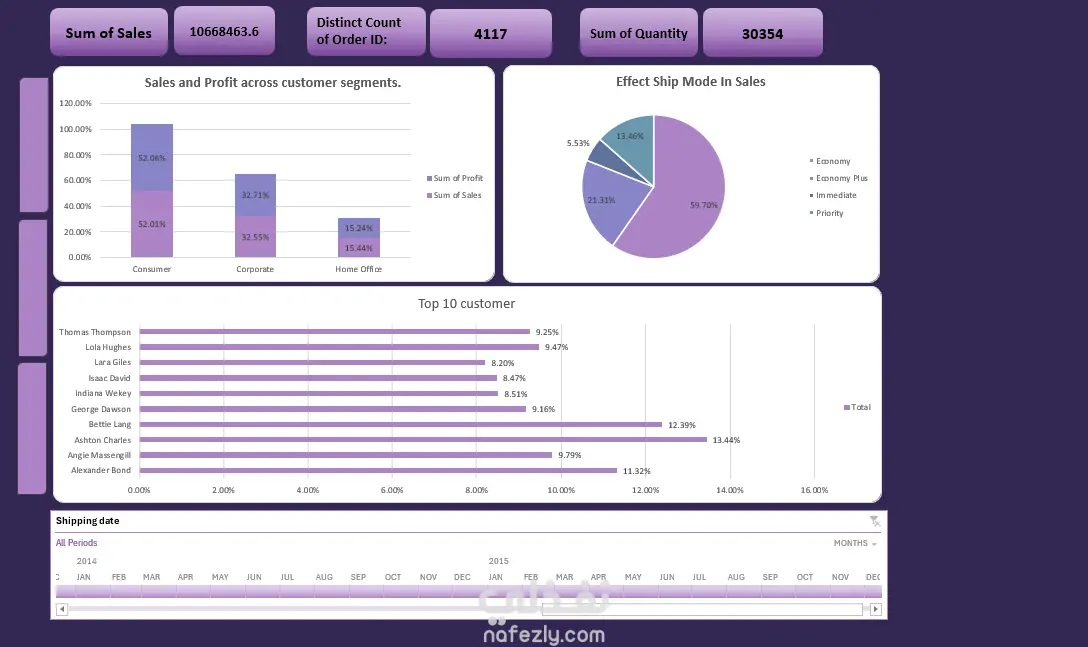Click the 8.51% data label
This screenshot has height=647, width=1088.
click(x=516, y=394)
